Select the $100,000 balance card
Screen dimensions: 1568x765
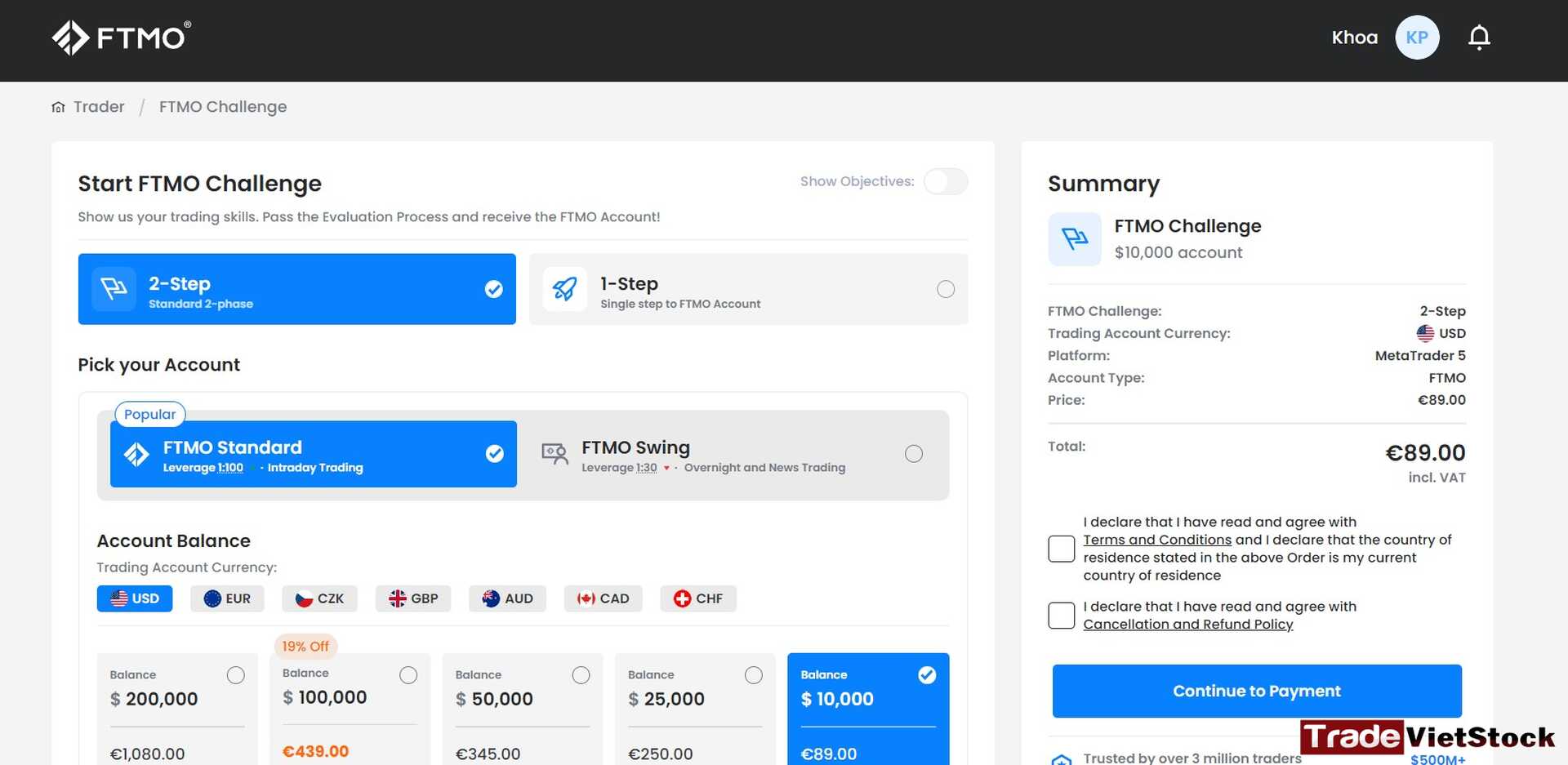point(350,709)
